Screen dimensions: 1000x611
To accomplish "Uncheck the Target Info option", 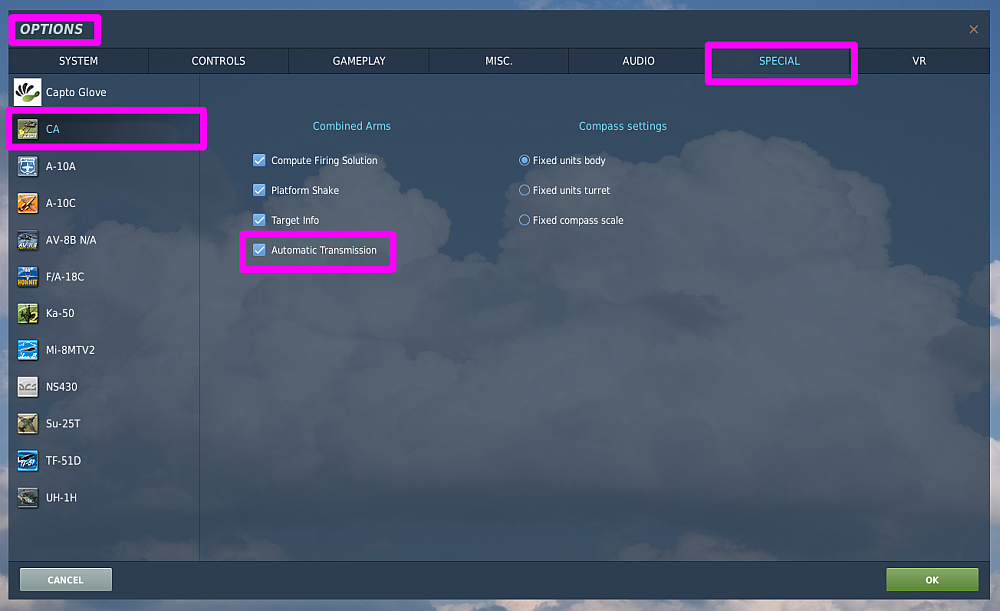I will 259,220.
